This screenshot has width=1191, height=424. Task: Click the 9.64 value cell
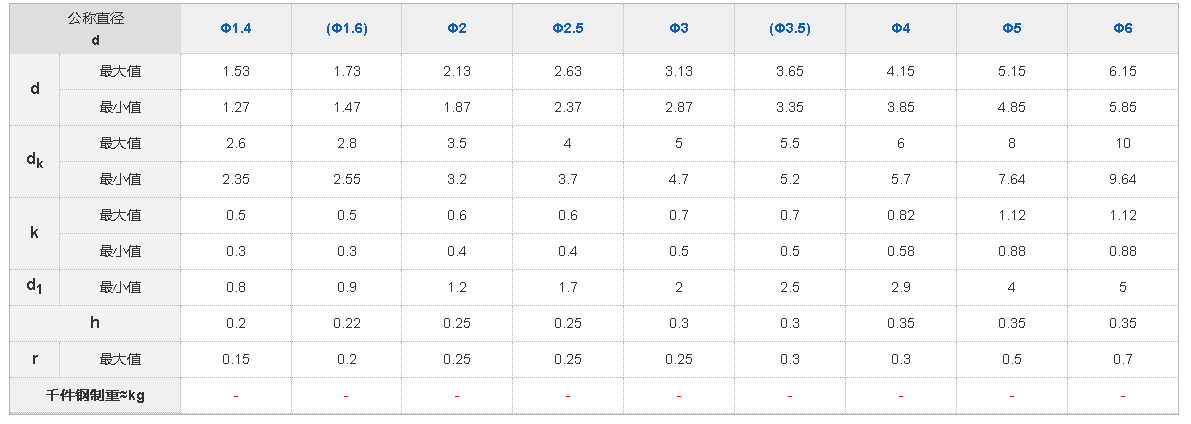click(x=1123, y=179)
